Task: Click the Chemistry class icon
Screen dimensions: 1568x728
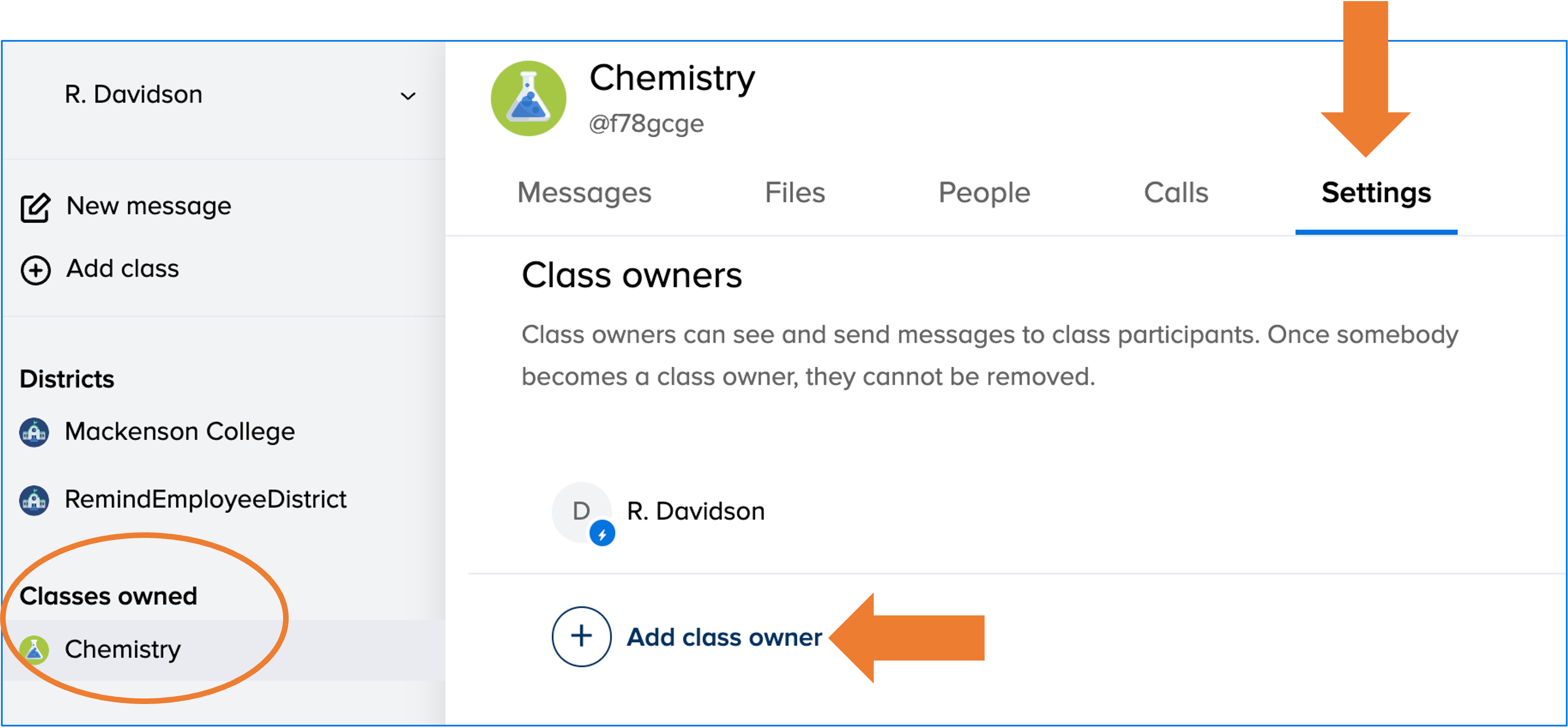Action: pos(35,647)
